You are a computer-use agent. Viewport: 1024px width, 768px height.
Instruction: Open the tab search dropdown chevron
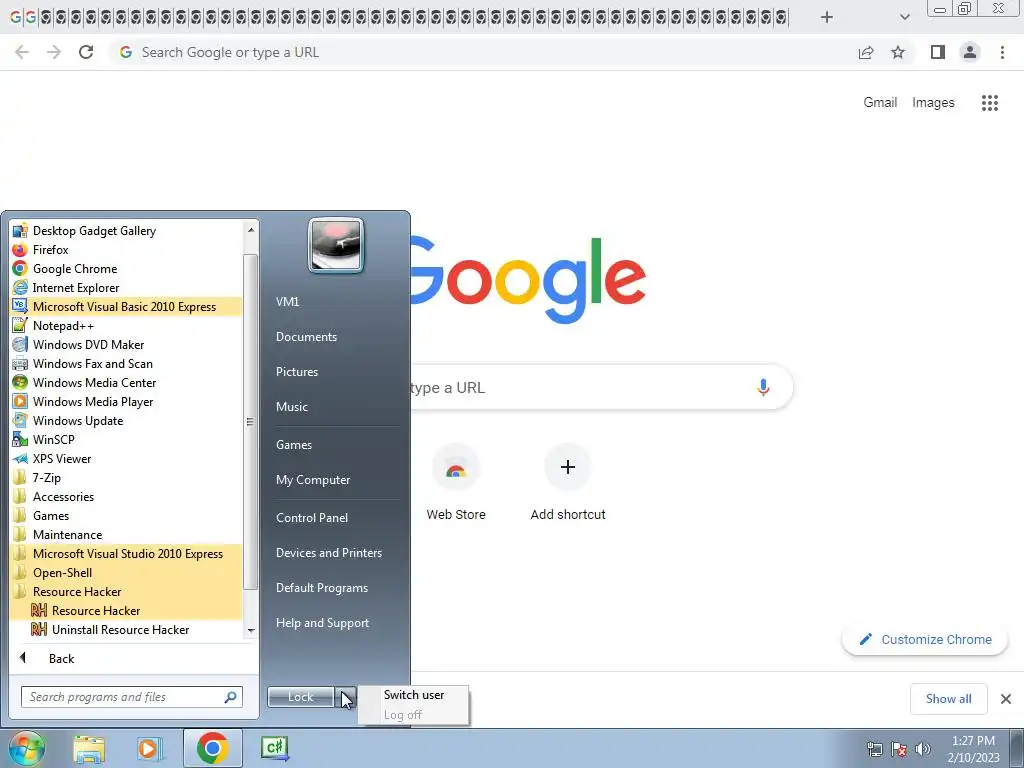pos(904,17)
